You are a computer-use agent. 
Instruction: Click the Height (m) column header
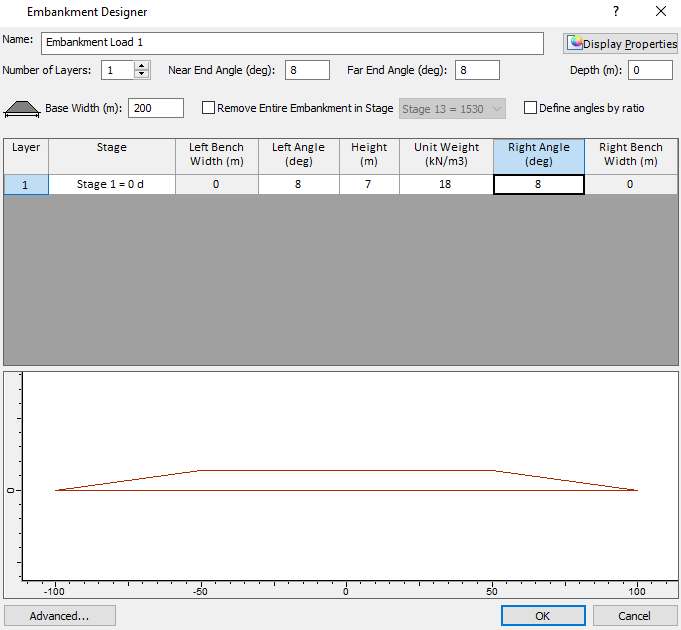(369, 156)
